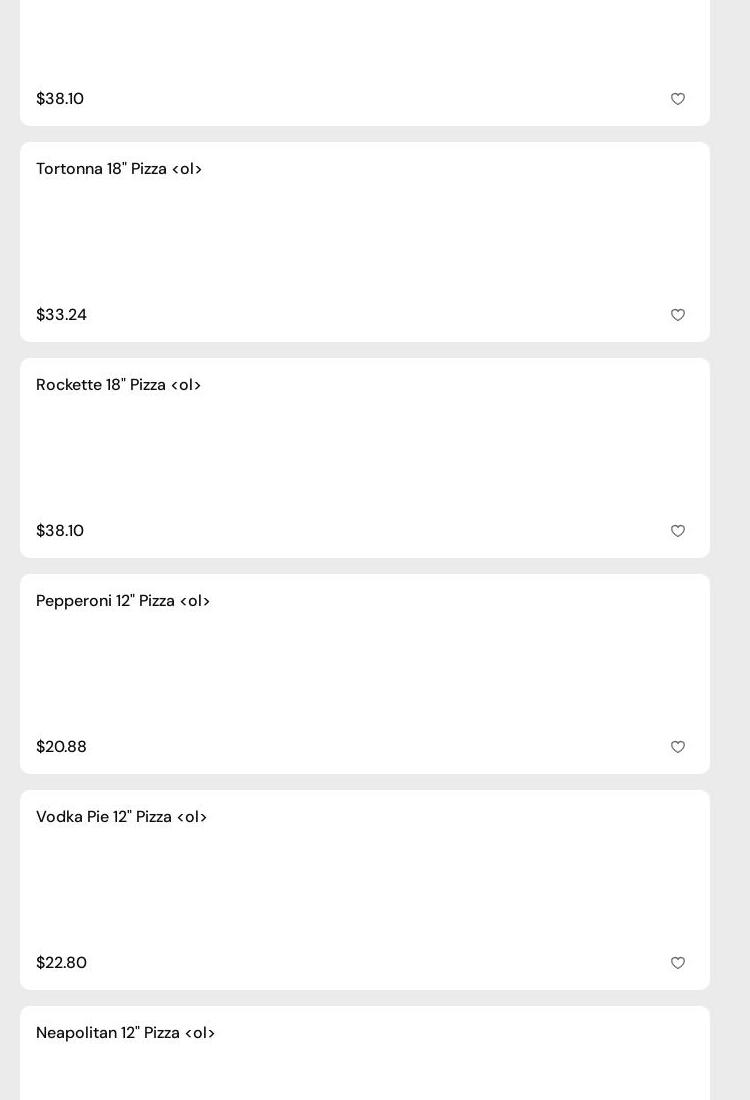This screenshot has width=750, height=1100.
Task: Toggle favorite heart for Vodka Pie 12" Pizza
Action: pyautogui.click(x=678, y=963)
